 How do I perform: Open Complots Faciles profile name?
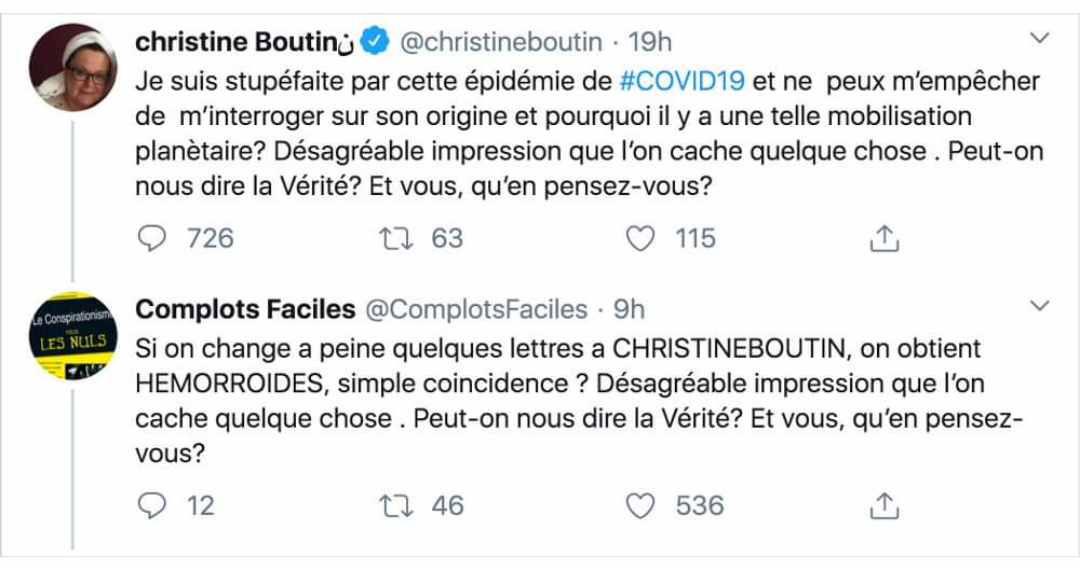pyautogui.click(x=245, y=309)
